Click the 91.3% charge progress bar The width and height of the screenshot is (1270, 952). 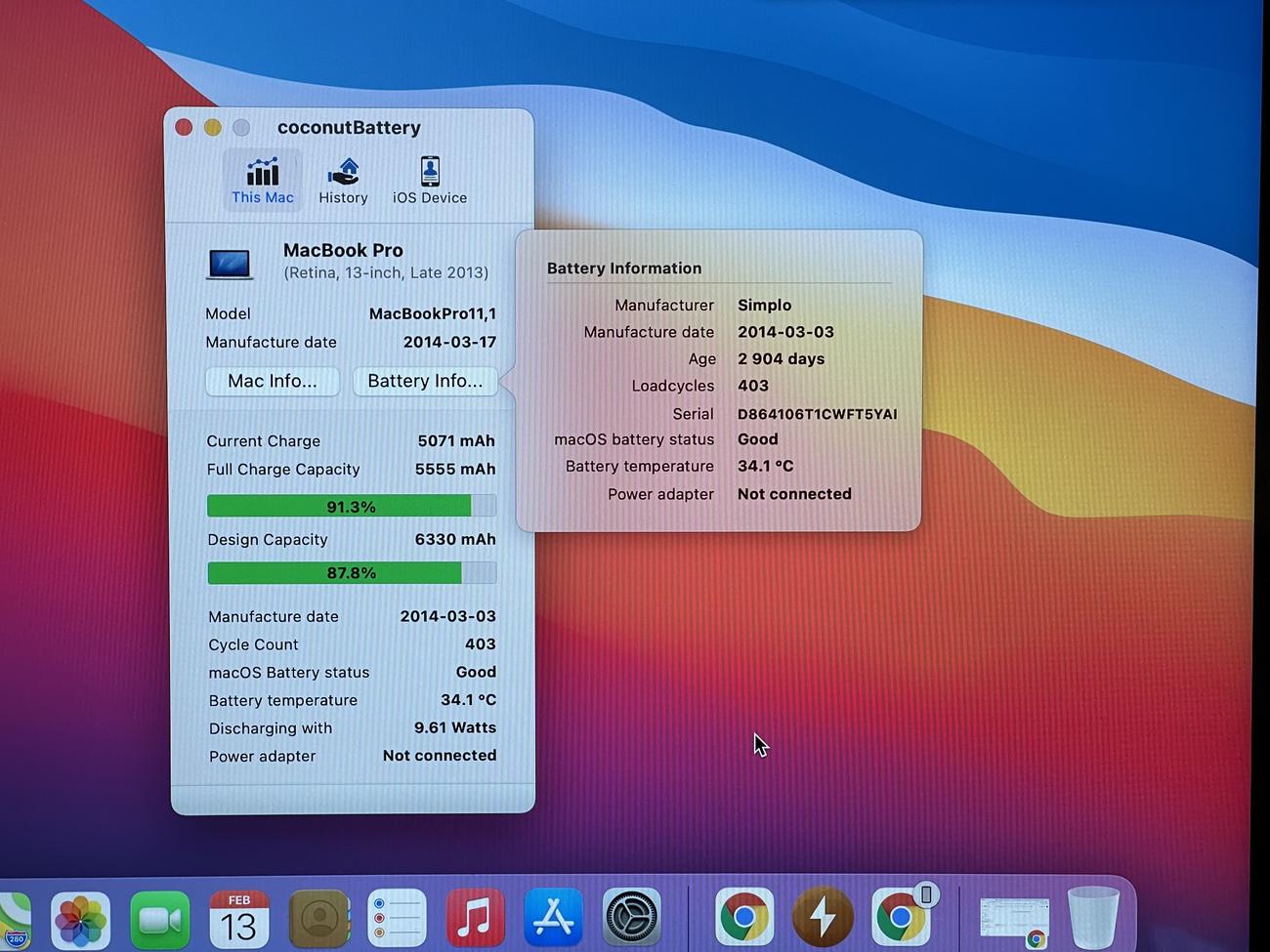352,506
